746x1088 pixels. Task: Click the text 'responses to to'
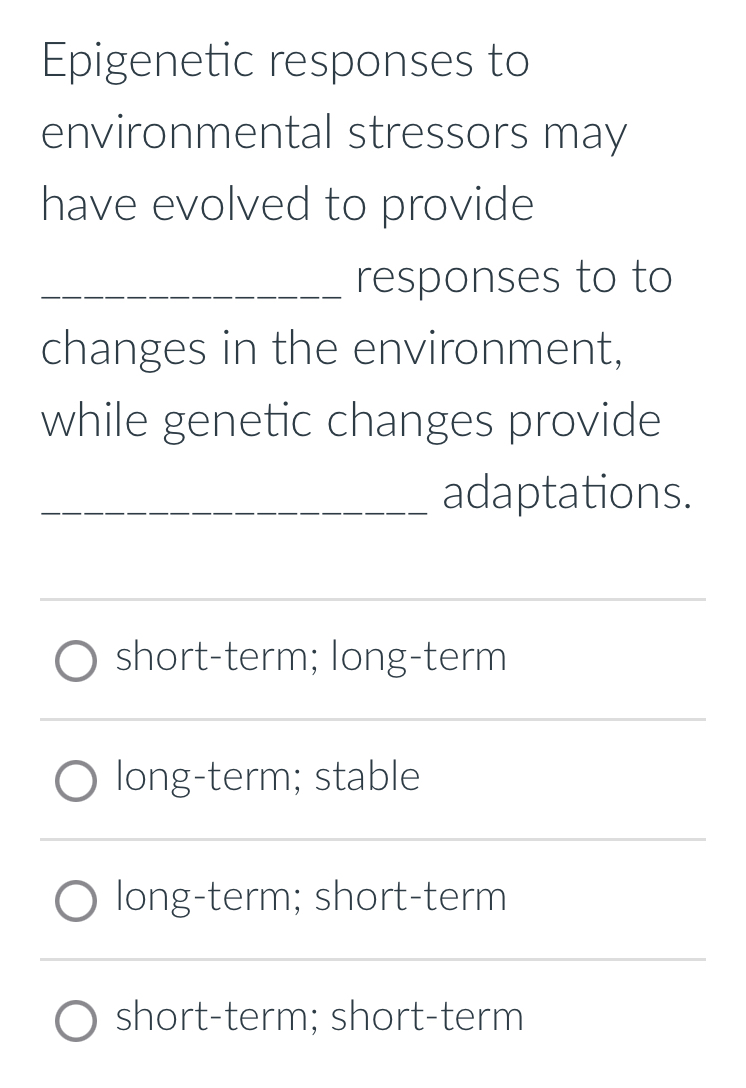coord(514,277)
